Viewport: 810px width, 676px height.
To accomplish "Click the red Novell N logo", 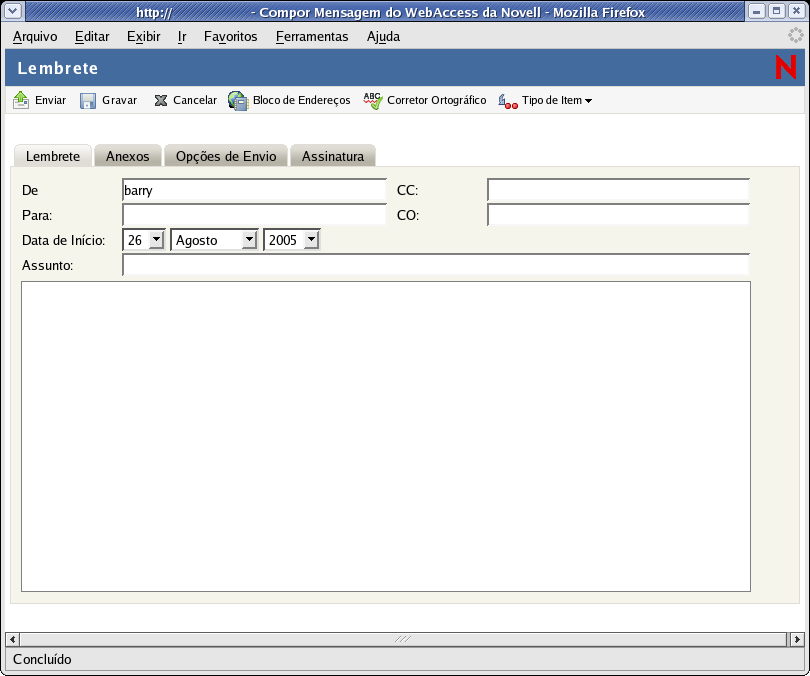I will click(785, 68).
